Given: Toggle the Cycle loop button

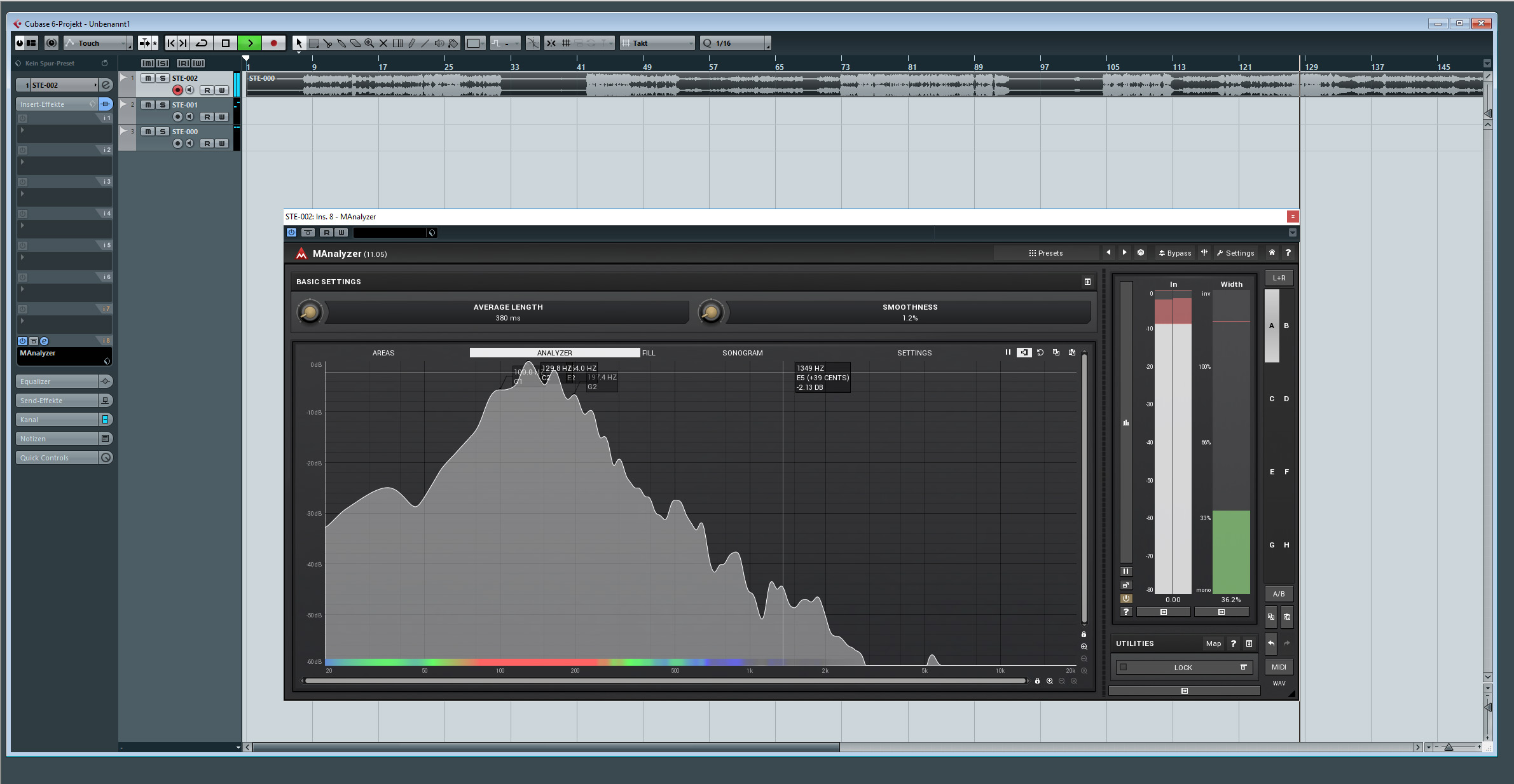Looking at the screenshot, I should [x=202, y=43].
